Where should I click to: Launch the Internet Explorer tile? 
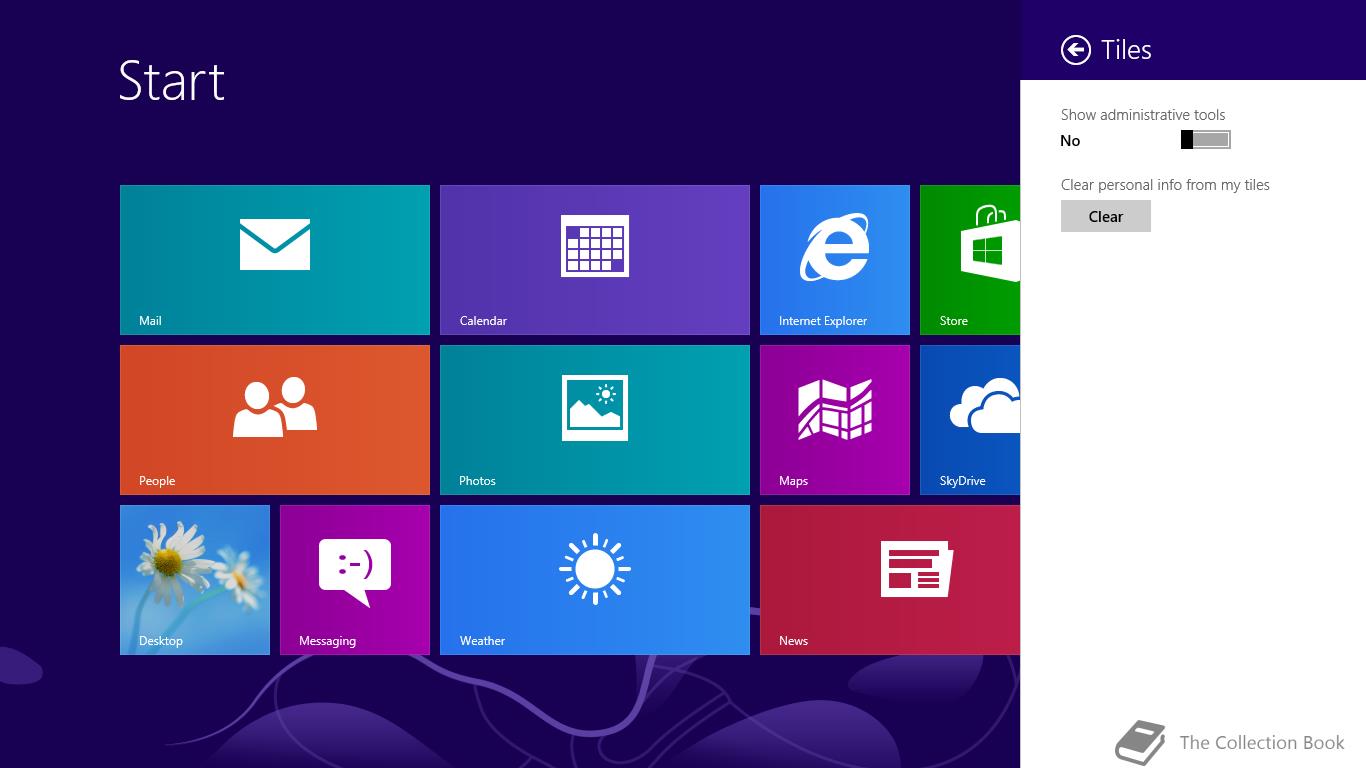(x=835, y=260)
